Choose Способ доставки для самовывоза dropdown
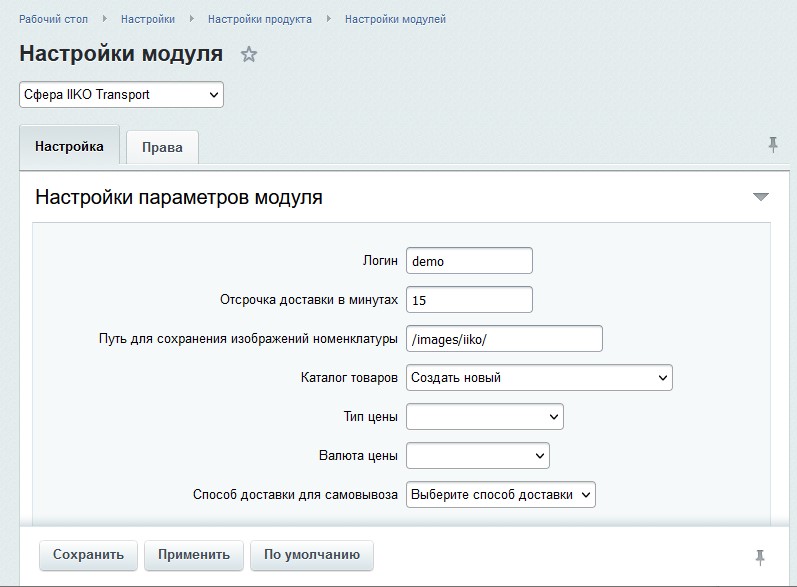Viewport: 797px width, 587px height. pos(500,494)
